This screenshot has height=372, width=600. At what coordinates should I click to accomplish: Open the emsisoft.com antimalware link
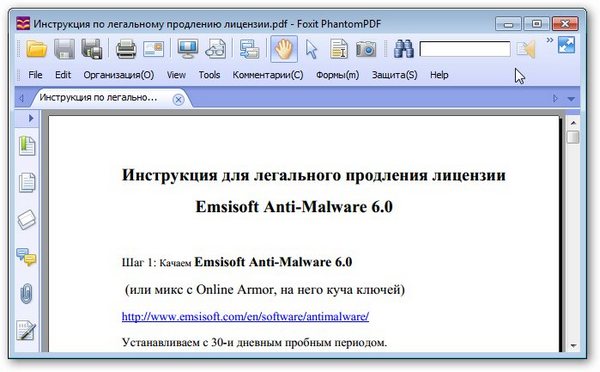point(245,317)
